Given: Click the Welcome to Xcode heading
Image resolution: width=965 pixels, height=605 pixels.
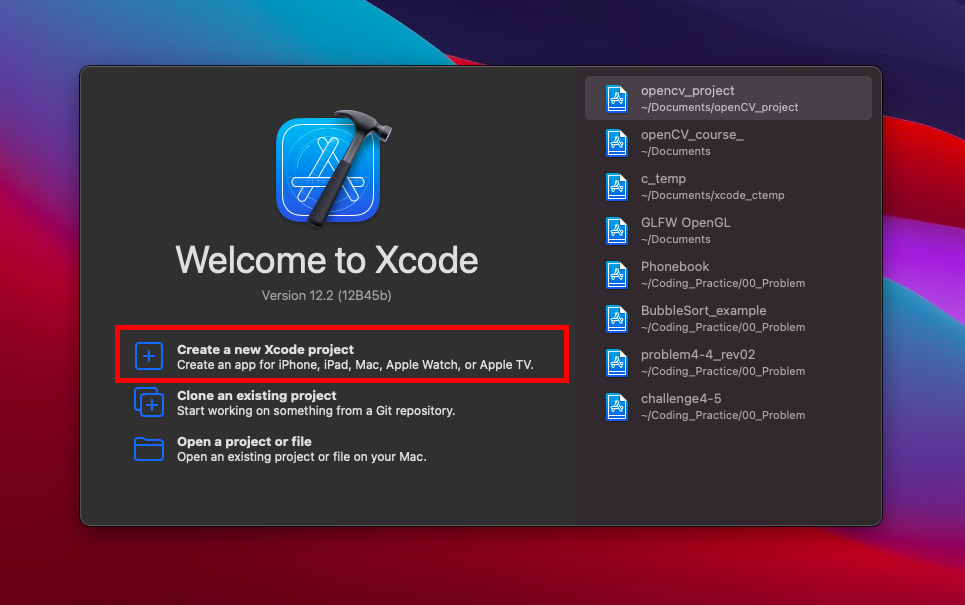Looking at the screenshot, I should coord(326,260).
